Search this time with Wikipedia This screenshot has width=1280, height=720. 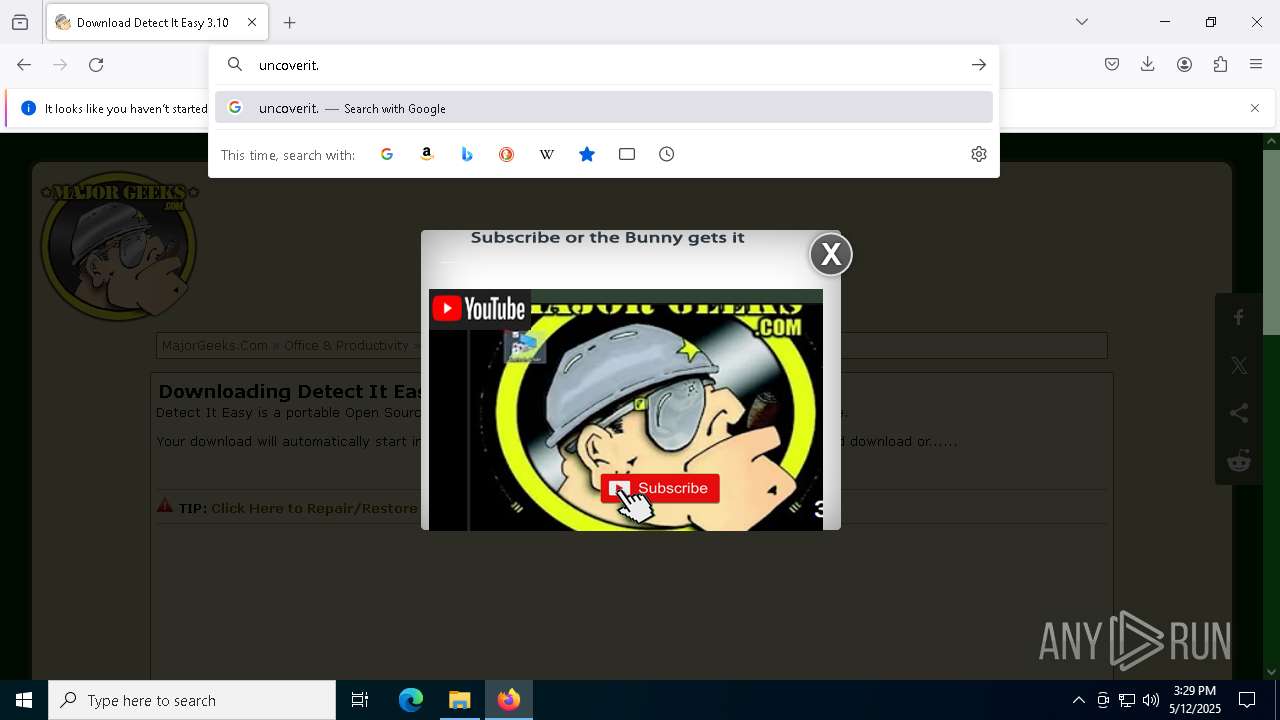point(547,154)
